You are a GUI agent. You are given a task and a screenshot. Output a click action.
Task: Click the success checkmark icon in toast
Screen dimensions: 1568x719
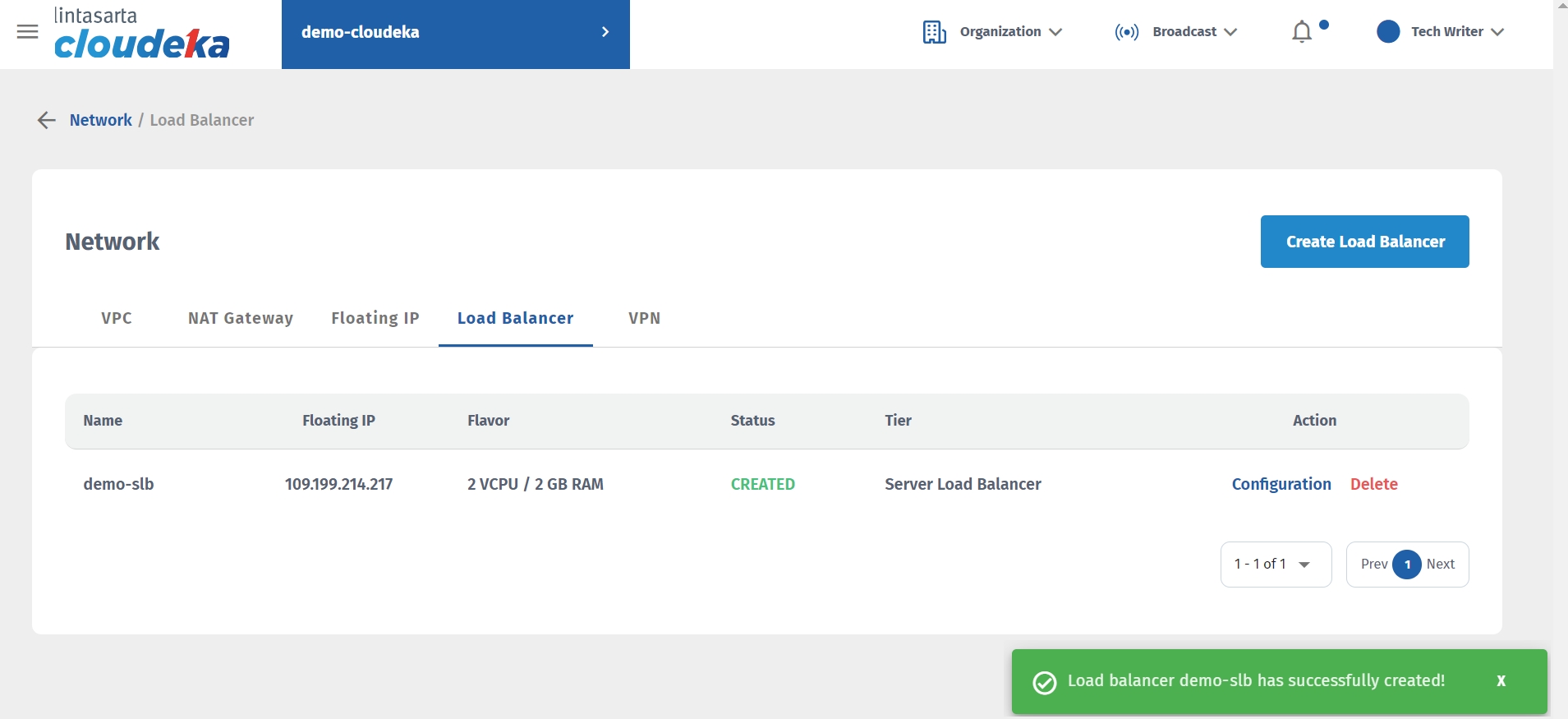(1044, 682)
